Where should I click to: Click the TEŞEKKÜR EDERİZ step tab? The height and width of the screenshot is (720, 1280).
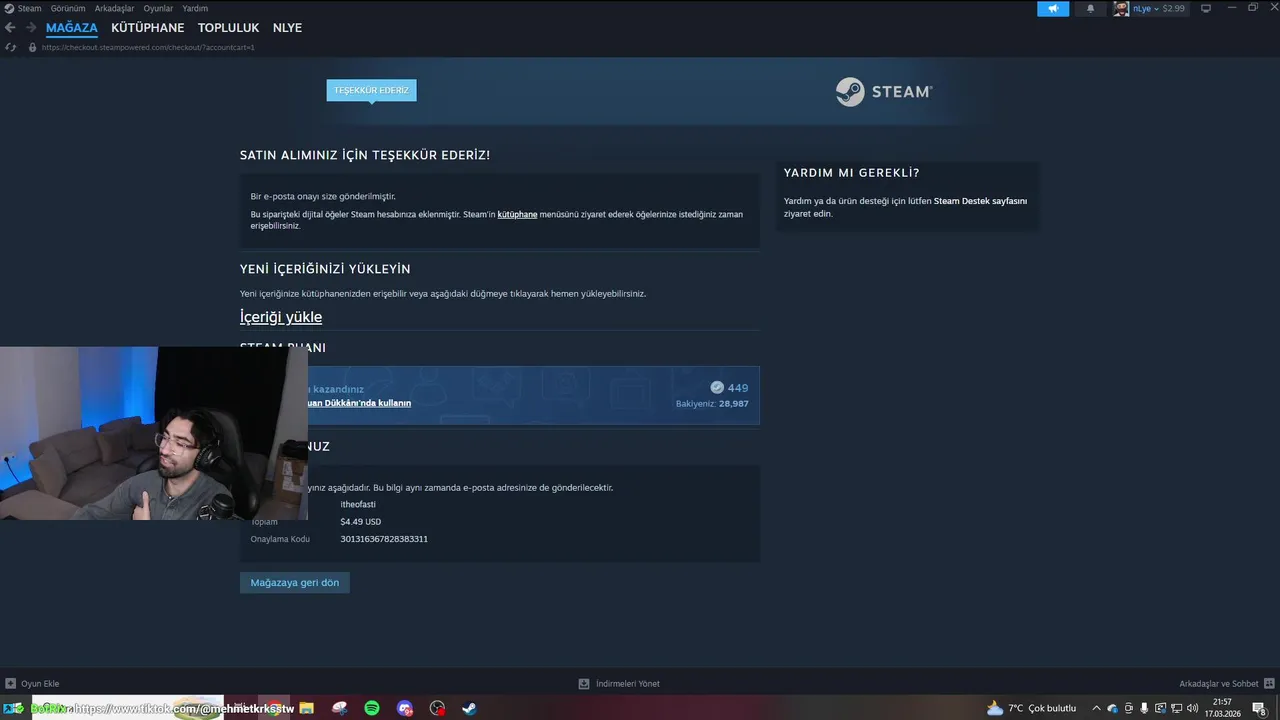371,90
